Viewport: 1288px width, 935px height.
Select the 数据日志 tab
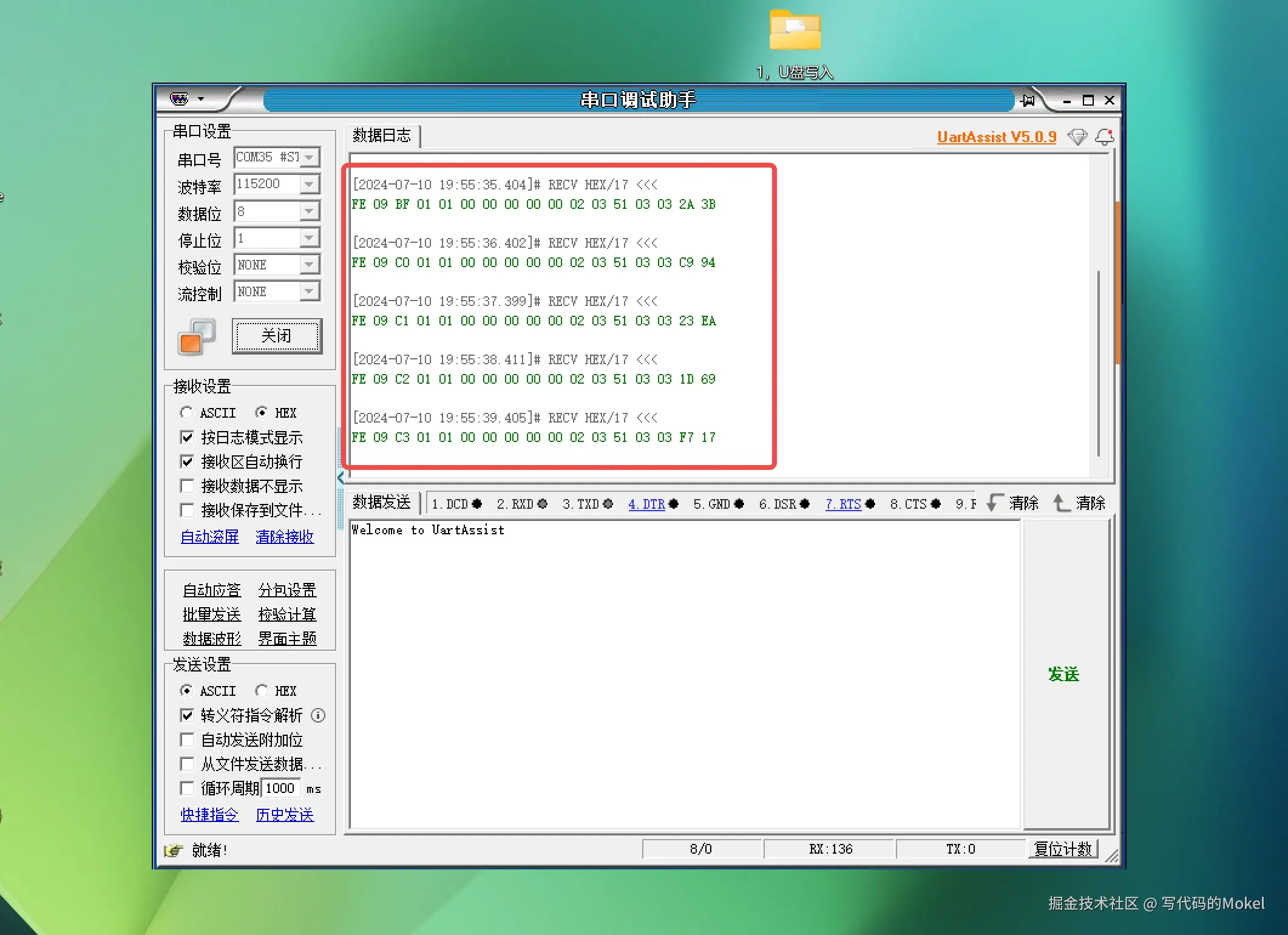[382, 135]
